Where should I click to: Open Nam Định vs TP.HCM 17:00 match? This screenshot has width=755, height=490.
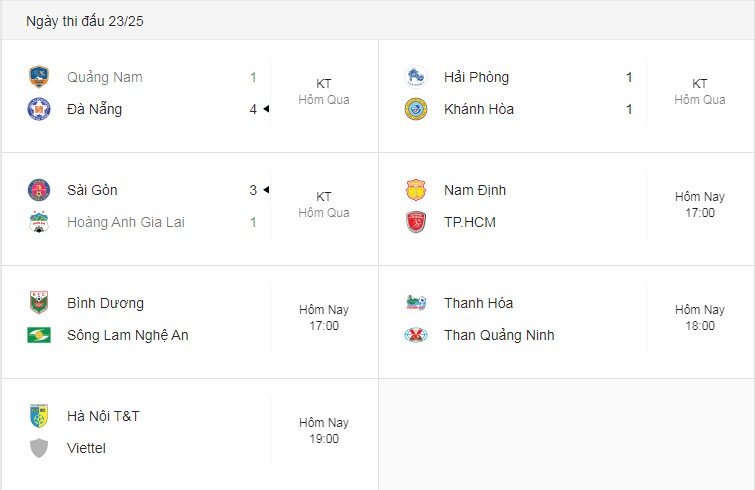tap(566, 209)
